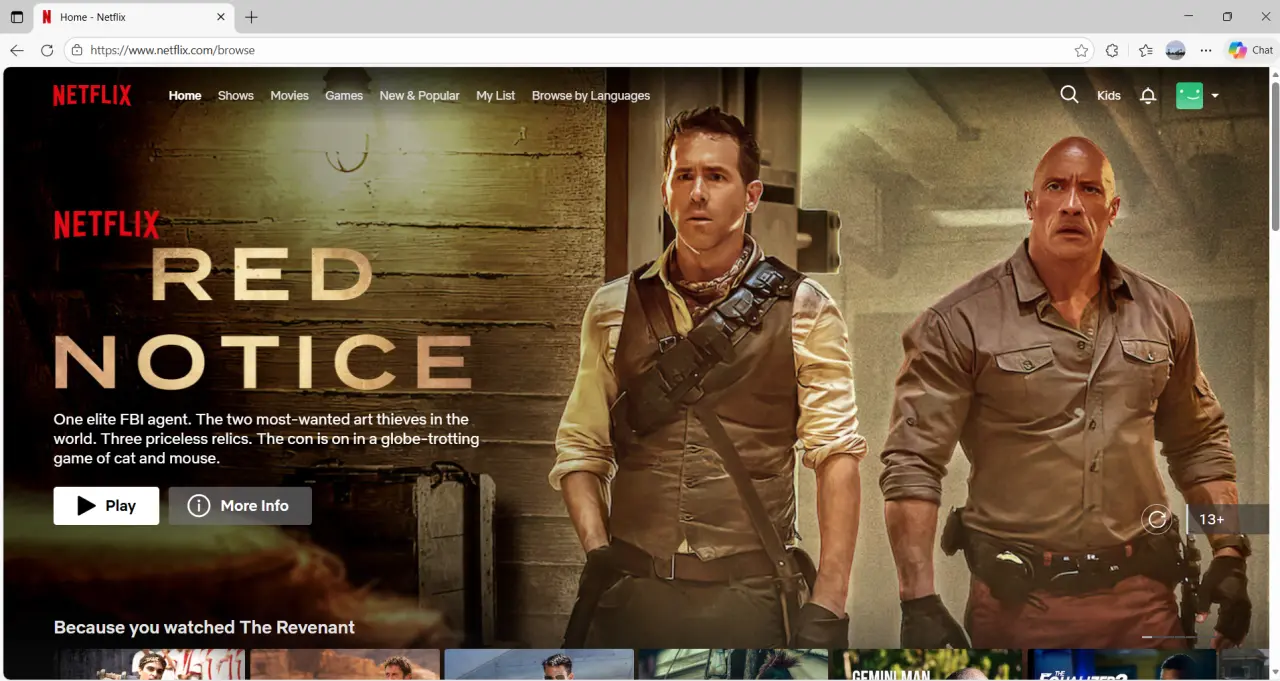This screenshot has height=681, width=1280.
Task: Add this page to favorites star
Action: click(x=1081, y=50)
